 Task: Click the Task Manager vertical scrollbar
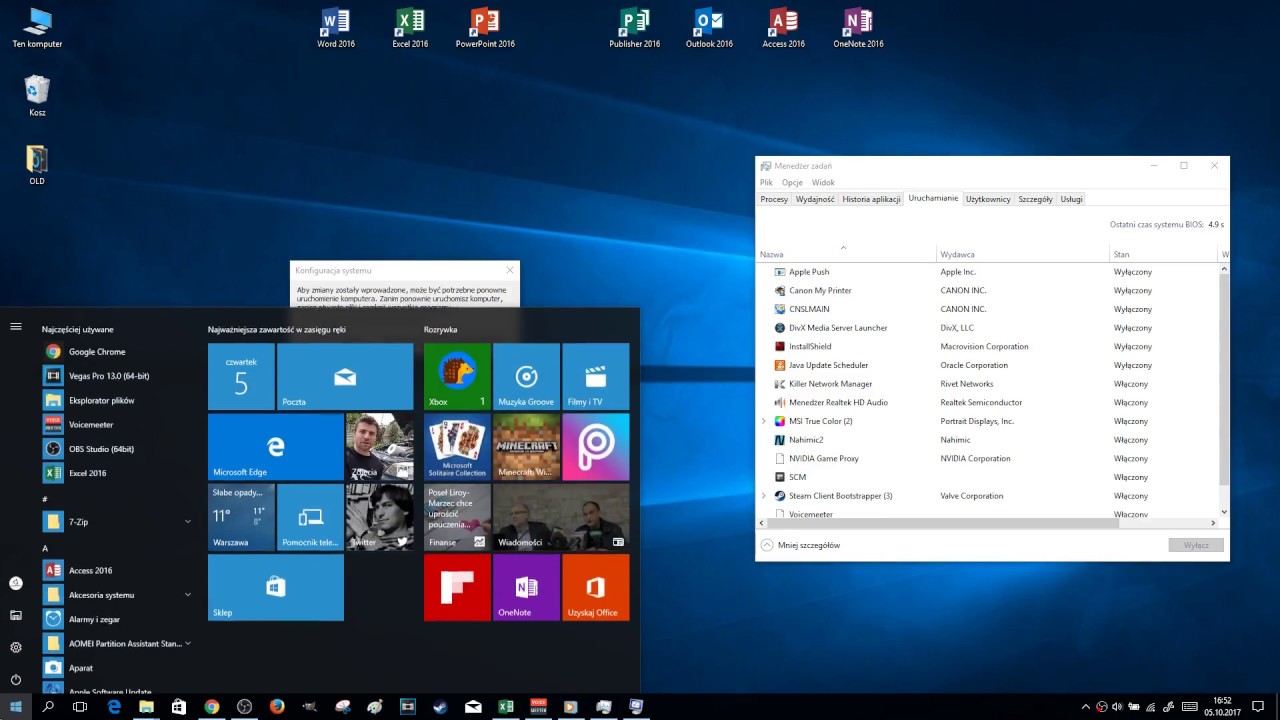tap(1224, 389)
